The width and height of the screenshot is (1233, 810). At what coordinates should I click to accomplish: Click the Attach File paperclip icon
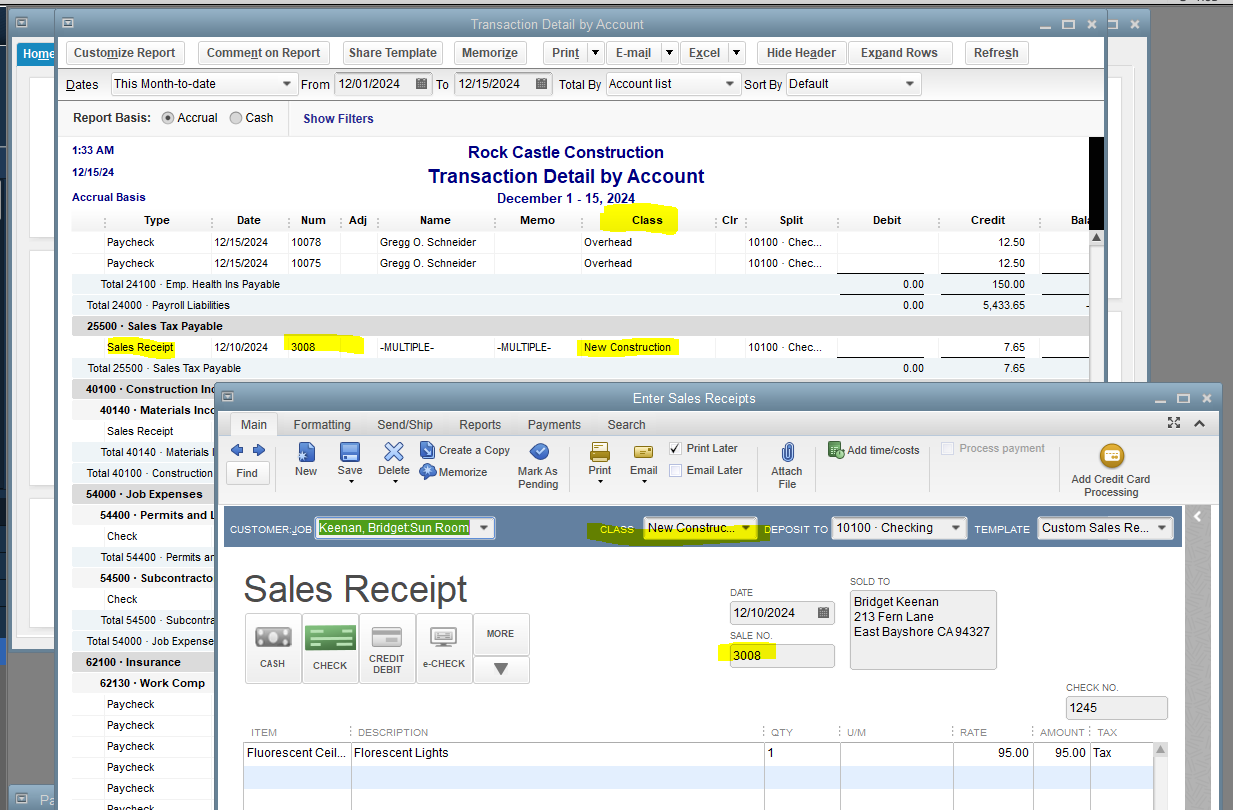pyautogui.click(x=787, y=453)
